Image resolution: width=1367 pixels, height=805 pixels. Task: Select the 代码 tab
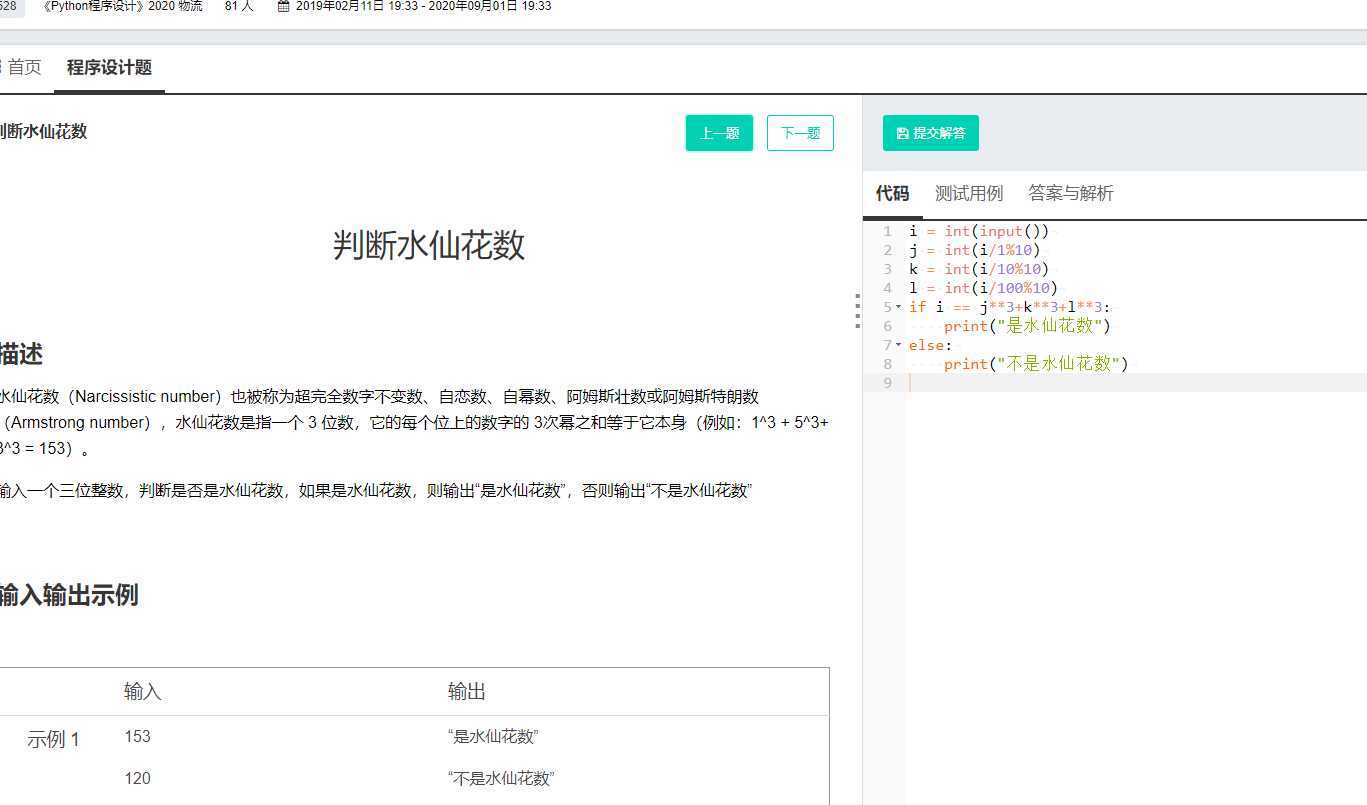coord(892,193)
